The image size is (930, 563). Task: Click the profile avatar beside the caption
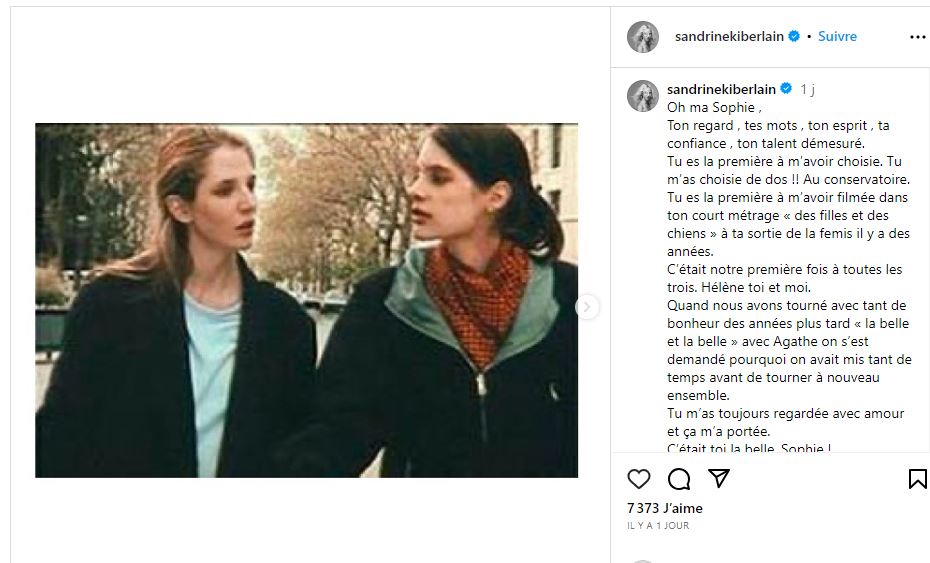(x=643, y=96)
